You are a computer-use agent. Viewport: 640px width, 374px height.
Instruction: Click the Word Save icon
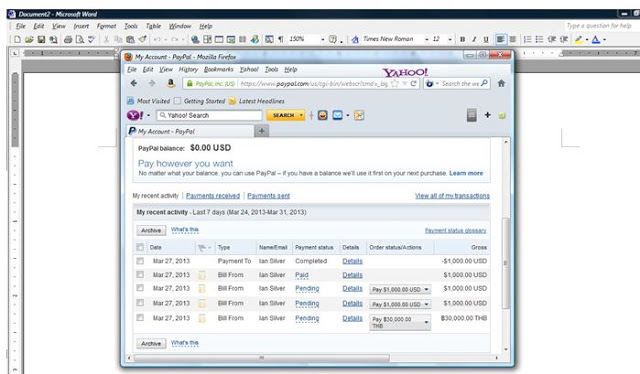(x=41, y=39)
